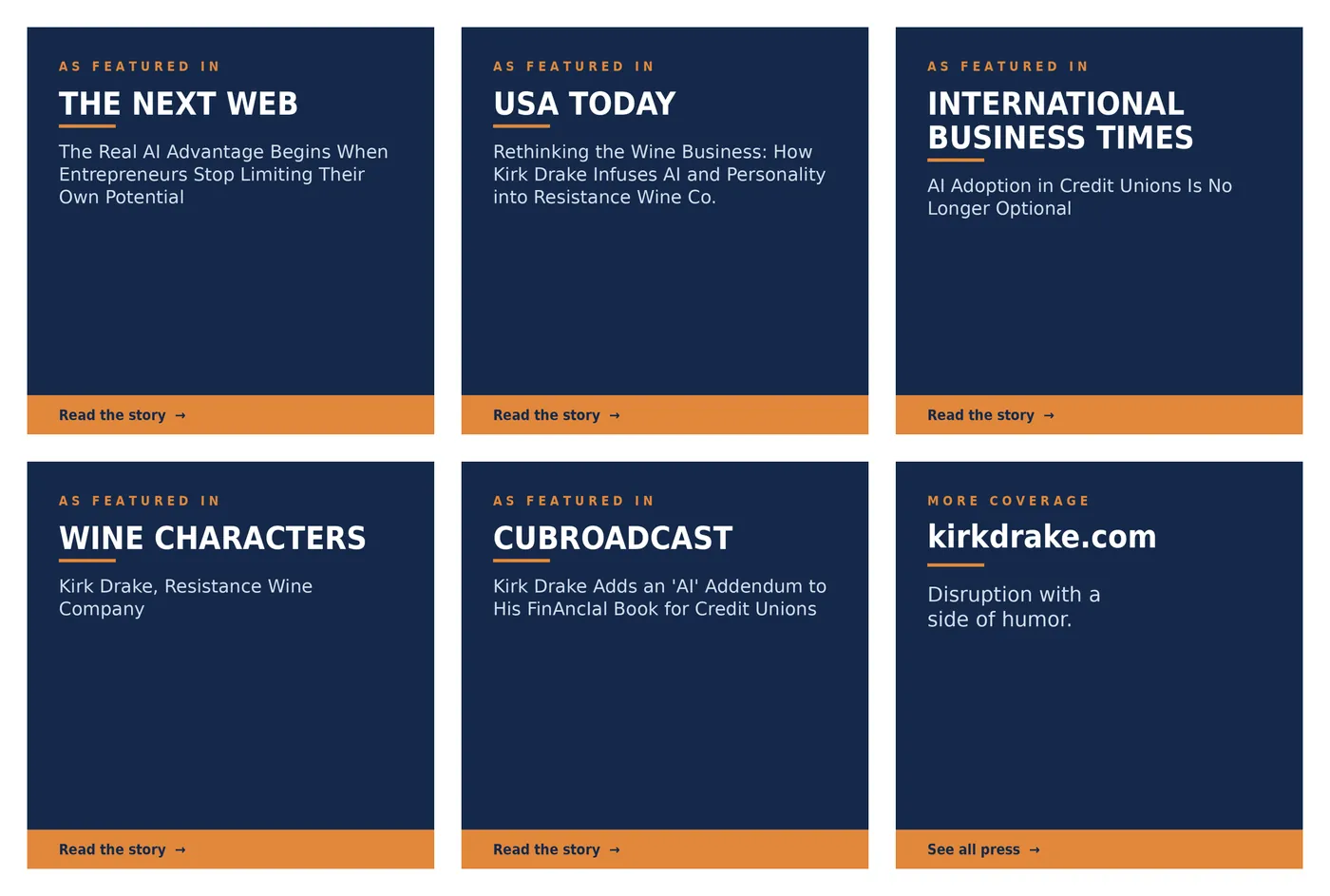The width and height of the screenshot is (1330, 896).
Task: Select WINE CHARACTERS heading
Action: click(212, 538)
